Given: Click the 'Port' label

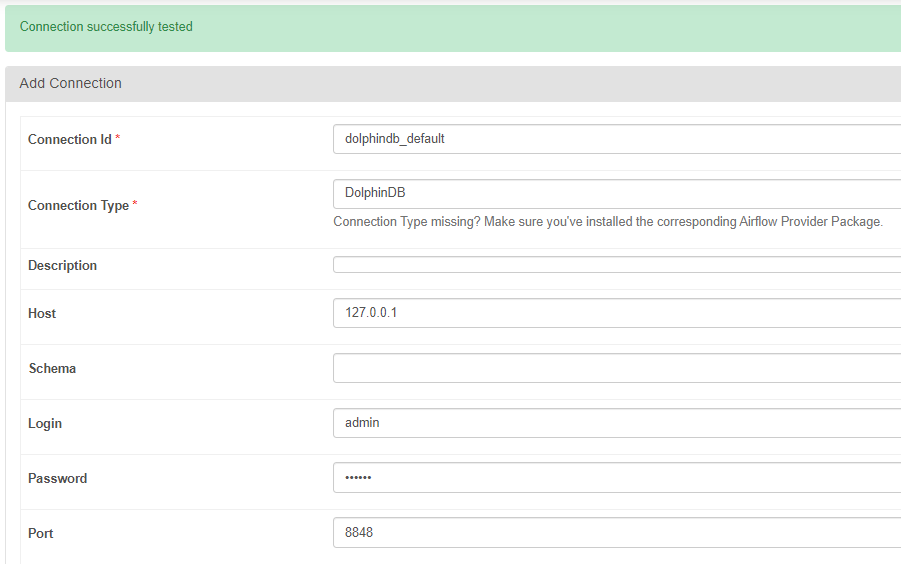Looking at the screenshot, I should click(x=40, y=534).
